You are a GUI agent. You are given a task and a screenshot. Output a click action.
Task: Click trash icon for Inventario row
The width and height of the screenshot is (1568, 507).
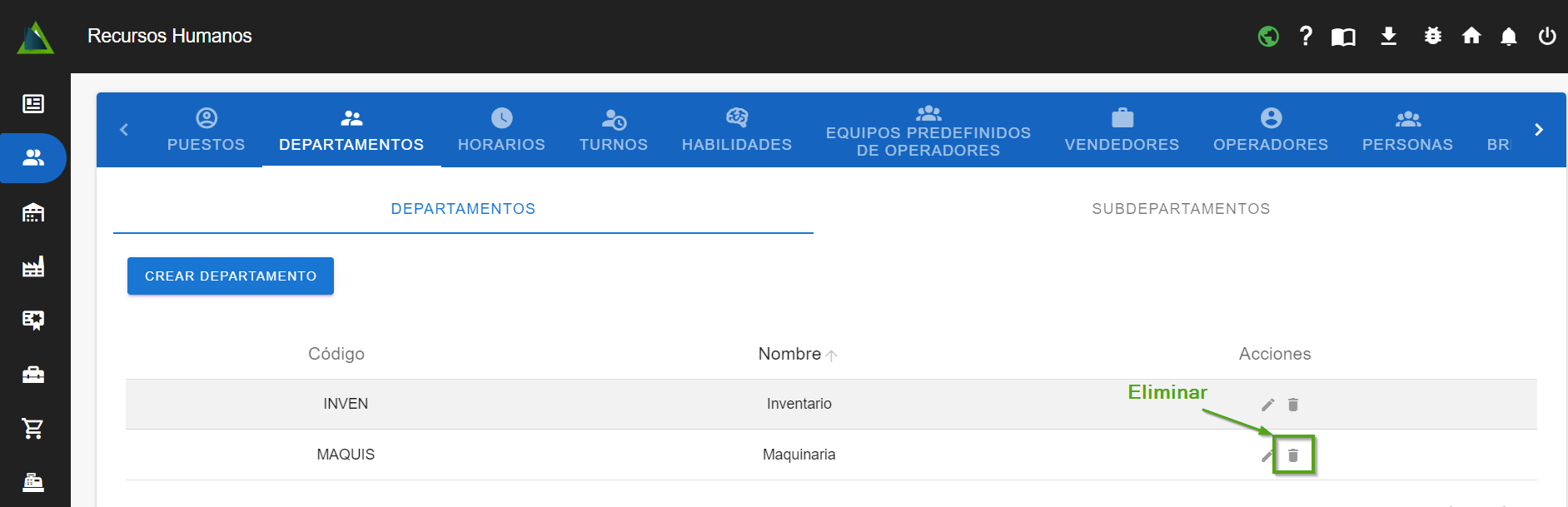[1292, 405]
